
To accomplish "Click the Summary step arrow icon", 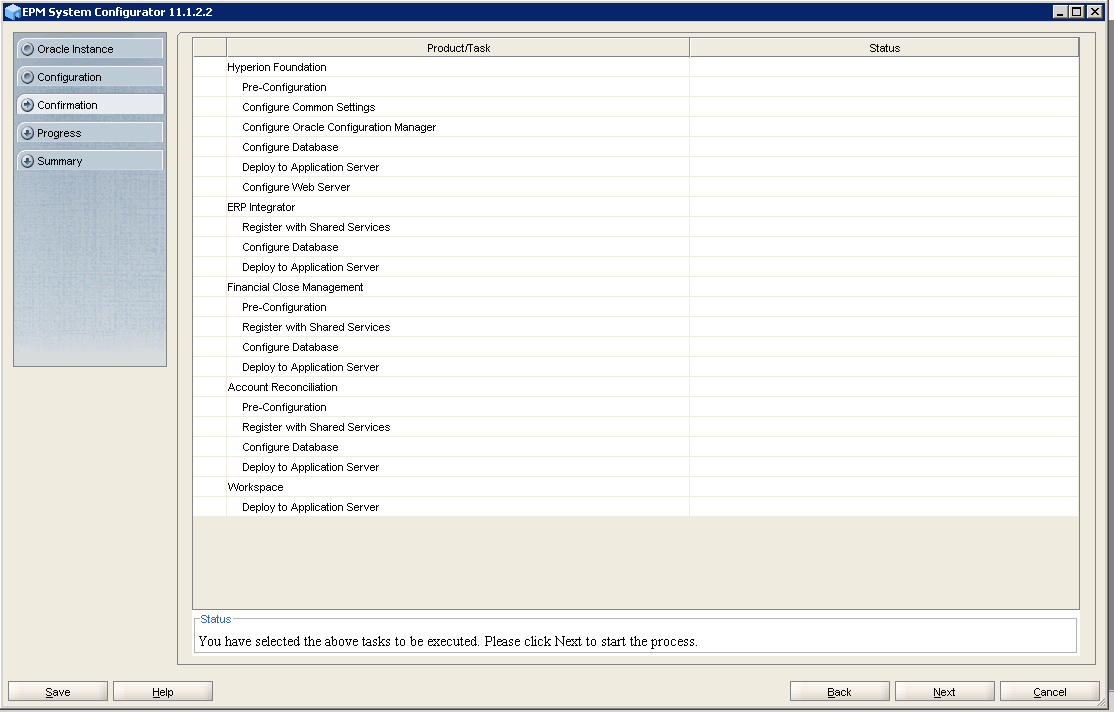I will click(x=28, y=161).
